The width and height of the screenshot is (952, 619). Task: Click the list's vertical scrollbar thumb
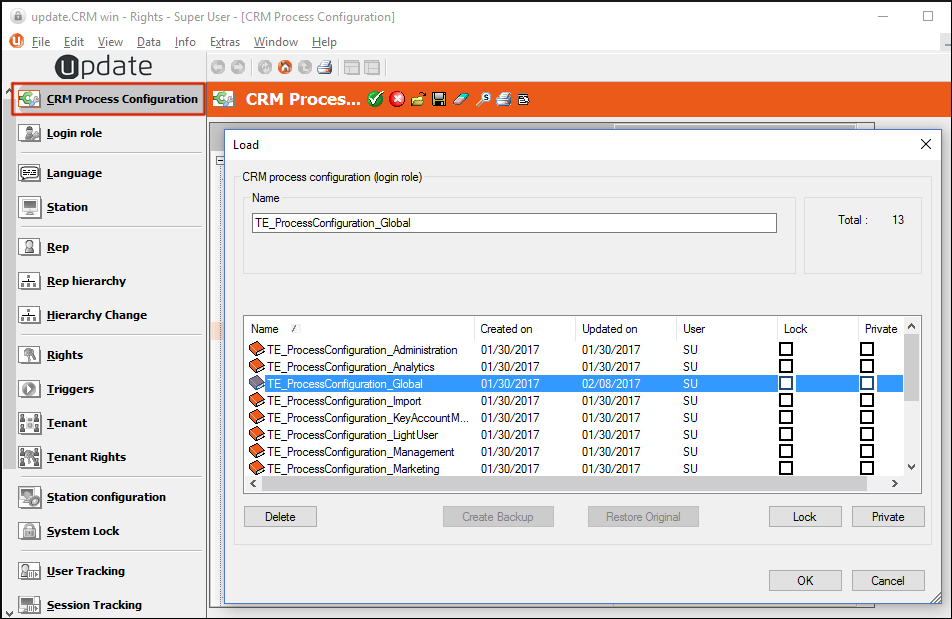coord(911,368)
